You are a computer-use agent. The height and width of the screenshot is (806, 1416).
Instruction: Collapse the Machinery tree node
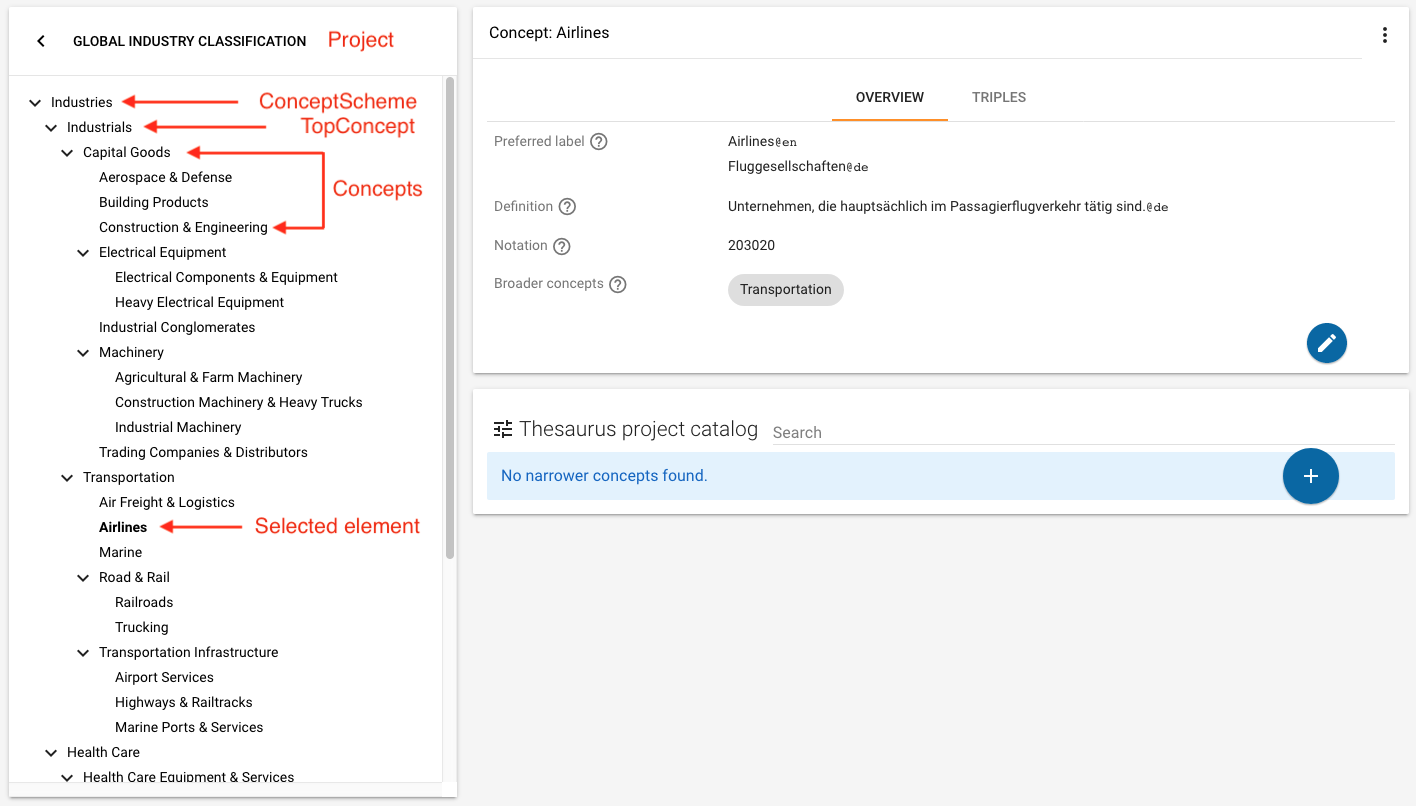point(83,353)
